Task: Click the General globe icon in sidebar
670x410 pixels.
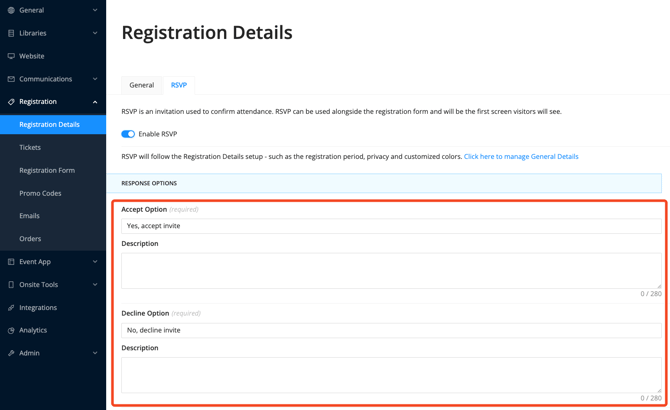Action: [11, 10]
